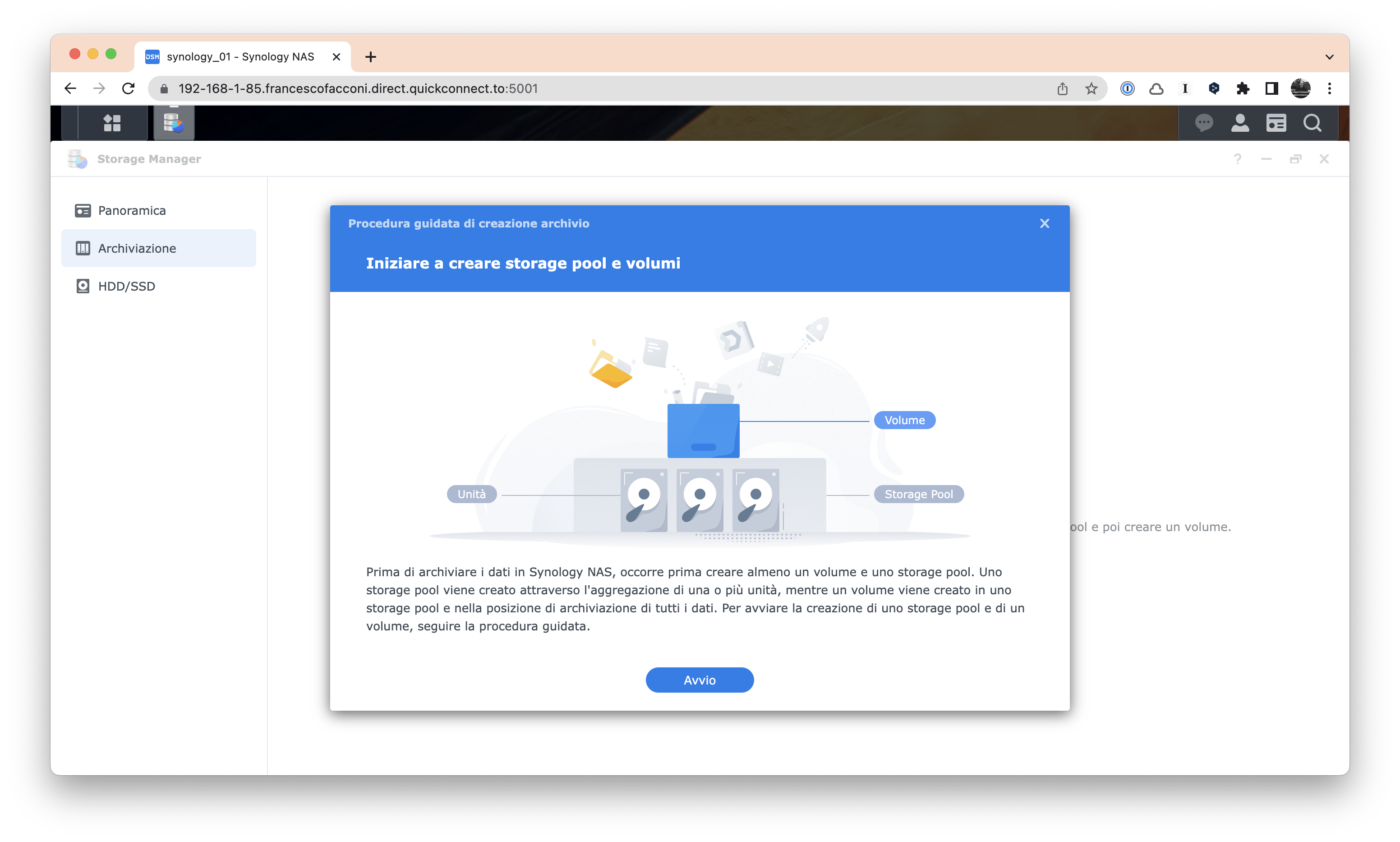Open the Chrome three-dot menu

point(1330,88)
